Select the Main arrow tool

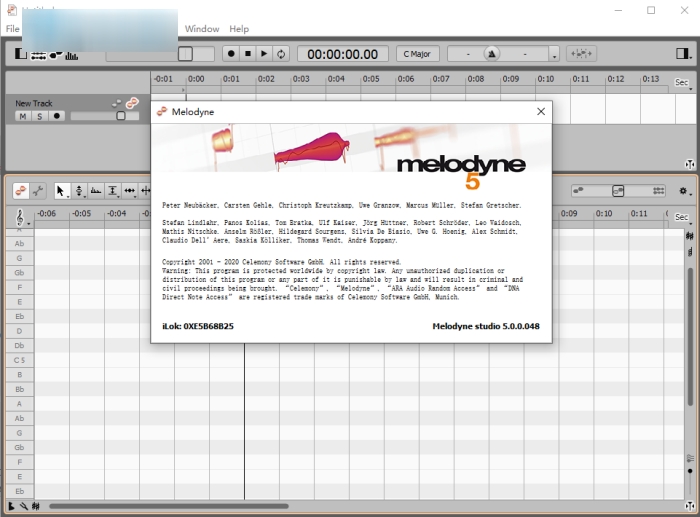[61, 191]
